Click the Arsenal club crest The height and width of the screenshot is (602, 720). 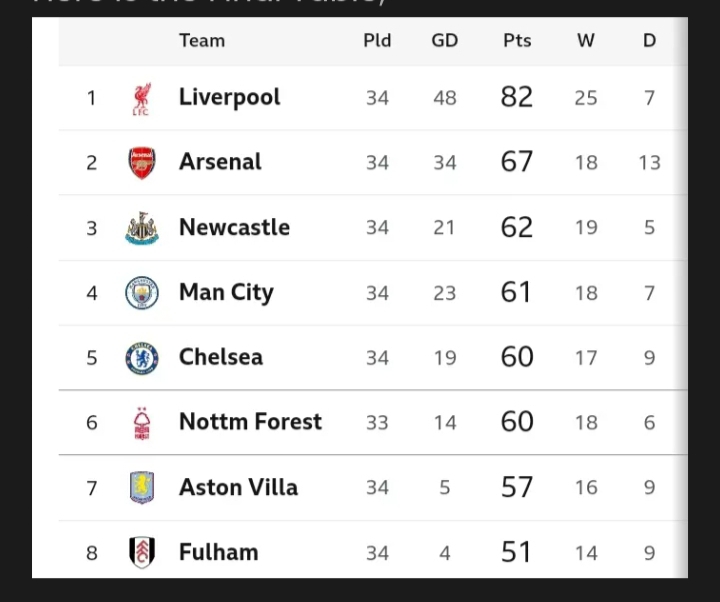tap(142, 163)
